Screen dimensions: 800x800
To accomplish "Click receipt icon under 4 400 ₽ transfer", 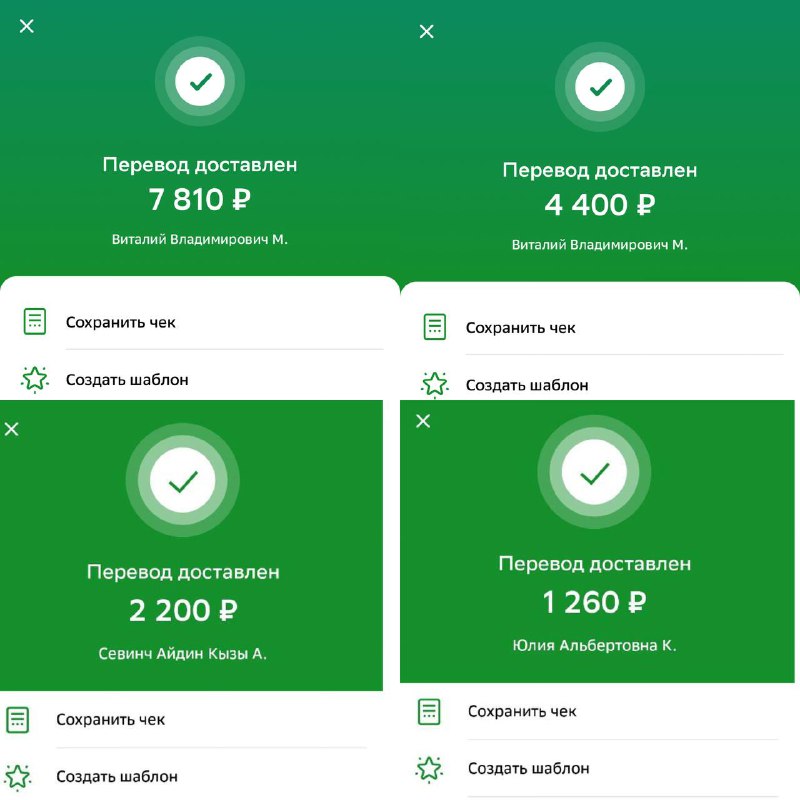I will pos(435,327).
